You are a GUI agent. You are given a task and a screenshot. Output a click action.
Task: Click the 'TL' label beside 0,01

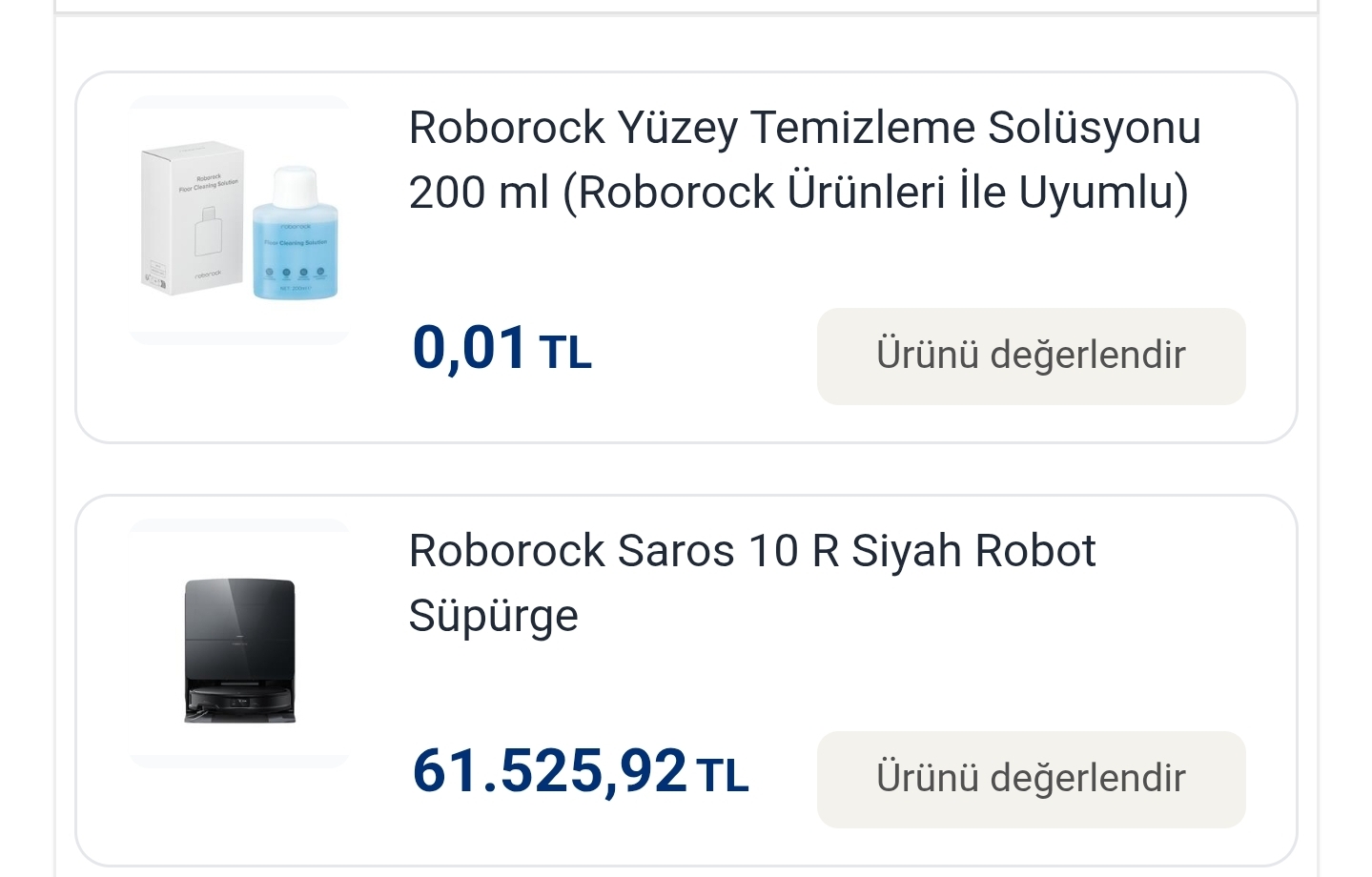[x=565, y=352]
